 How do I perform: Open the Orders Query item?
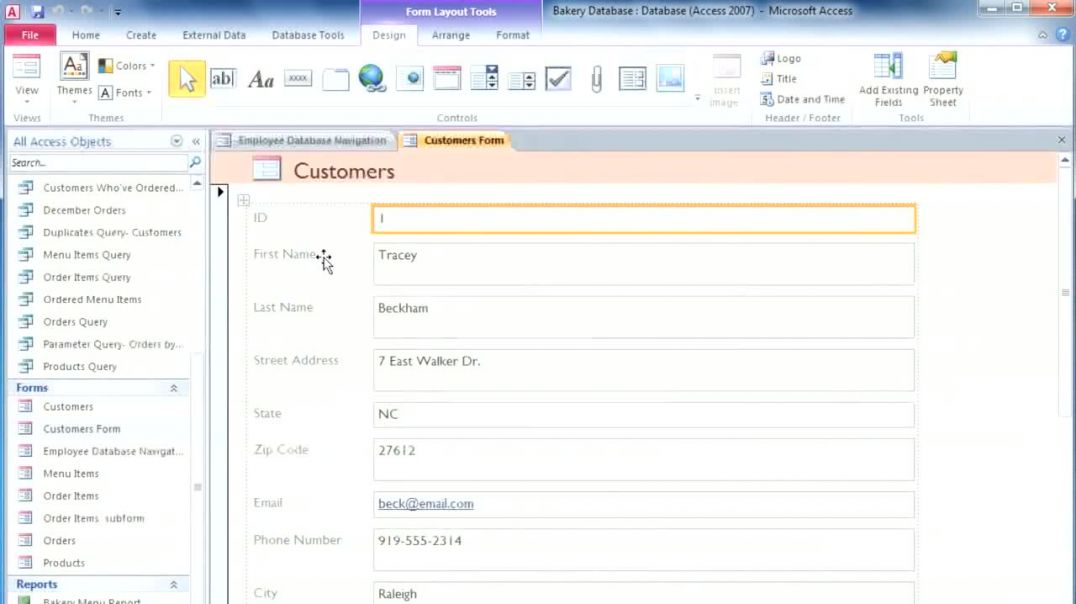point(75,322)
